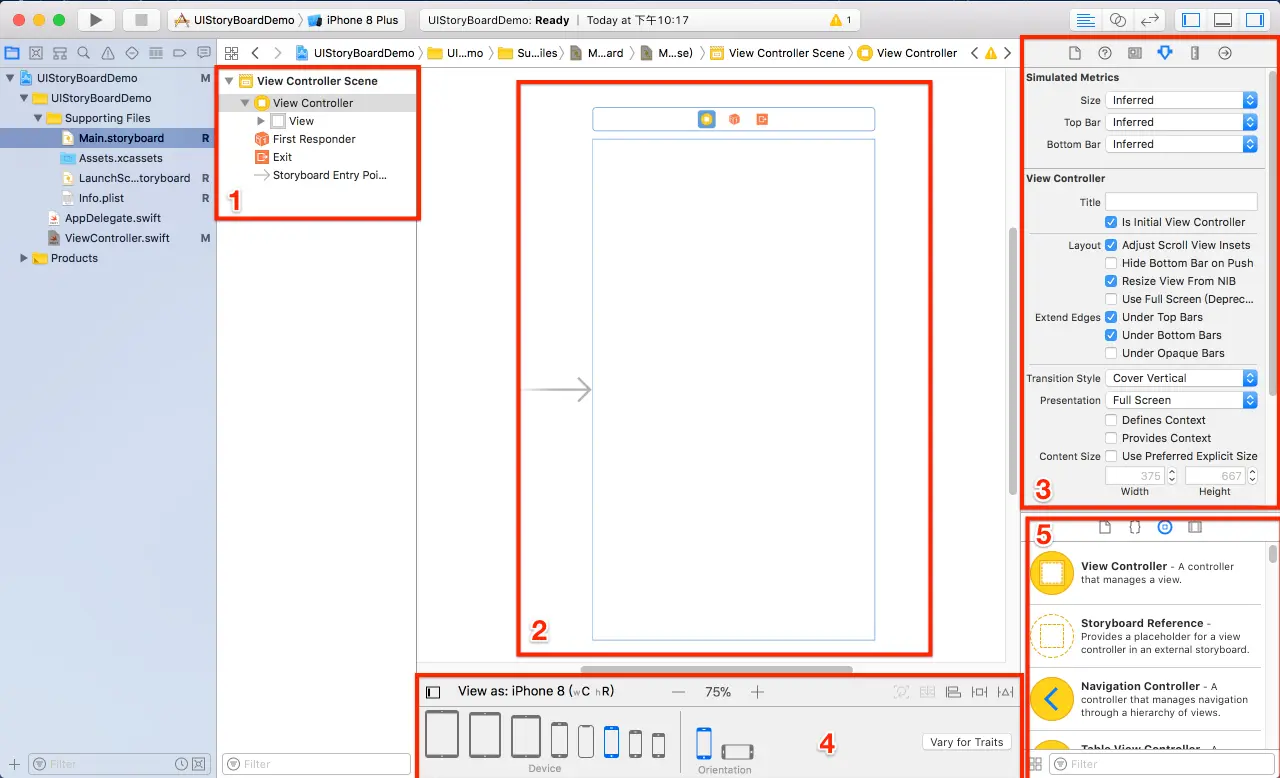Open the Connections inspector arrow icon
1280x778 pixels.
(1224, 53)
